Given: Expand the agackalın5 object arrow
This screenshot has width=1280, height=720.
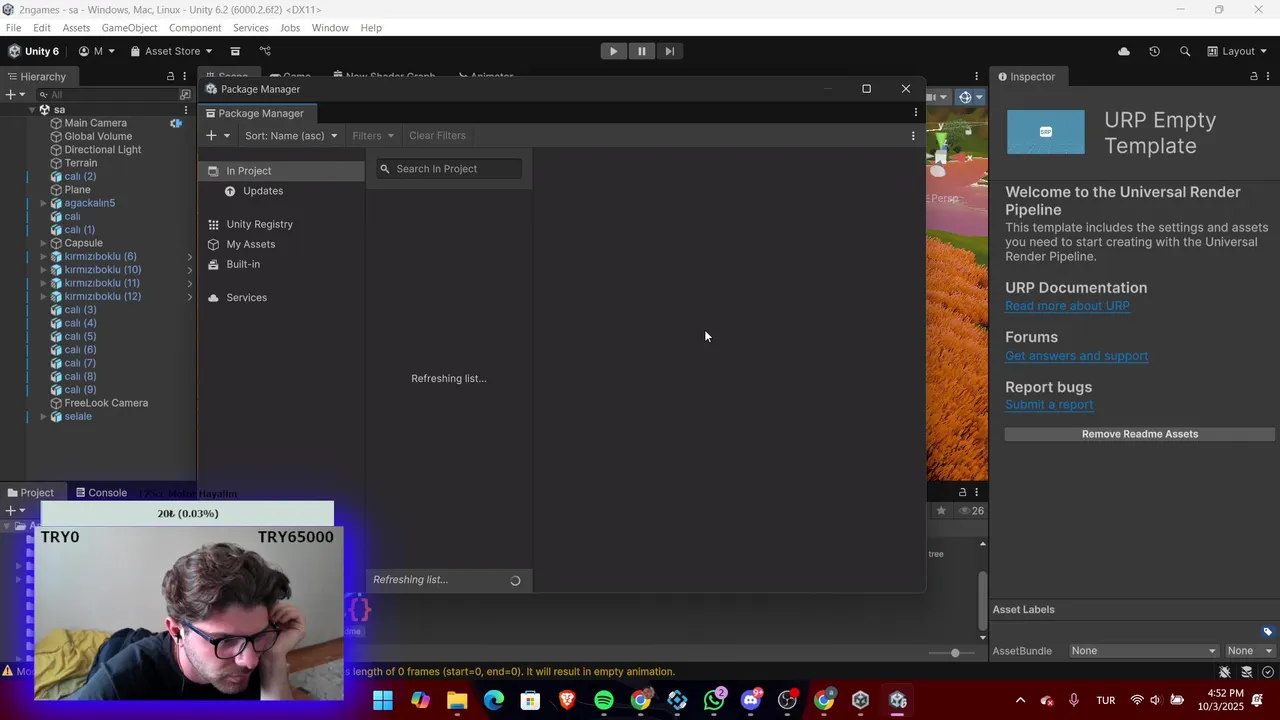Looking at the screenshot, I should coord(43,203).
